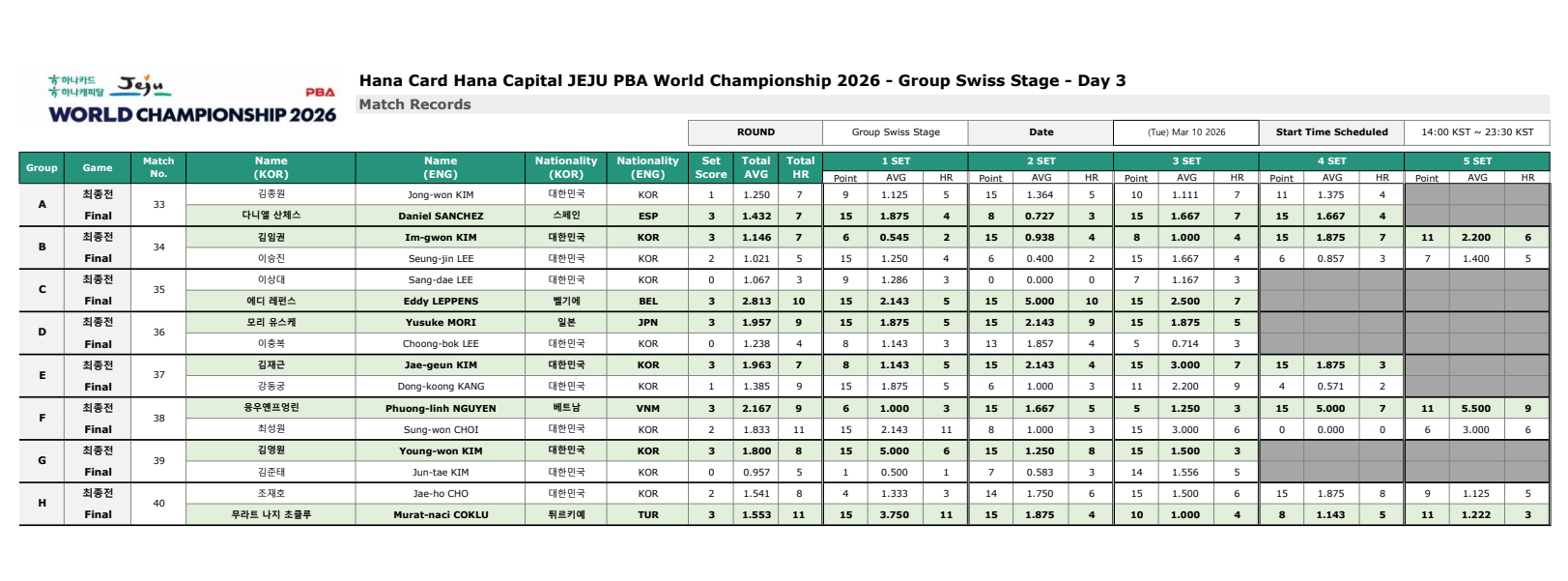Click the World Championship 2026 logo text
The image size is (1568, 581).
(192, 114)
